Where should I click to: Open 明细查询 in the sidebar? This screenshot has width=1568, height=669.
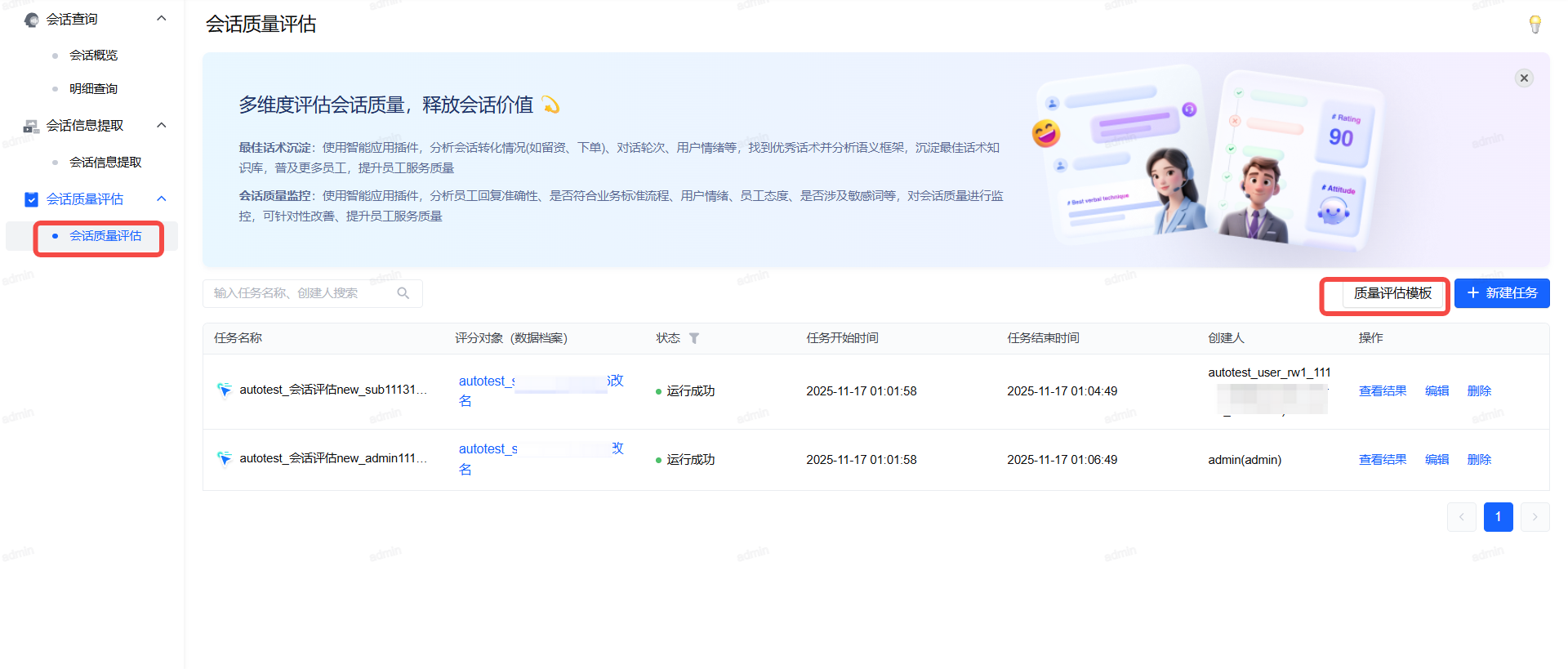[93, 89]
